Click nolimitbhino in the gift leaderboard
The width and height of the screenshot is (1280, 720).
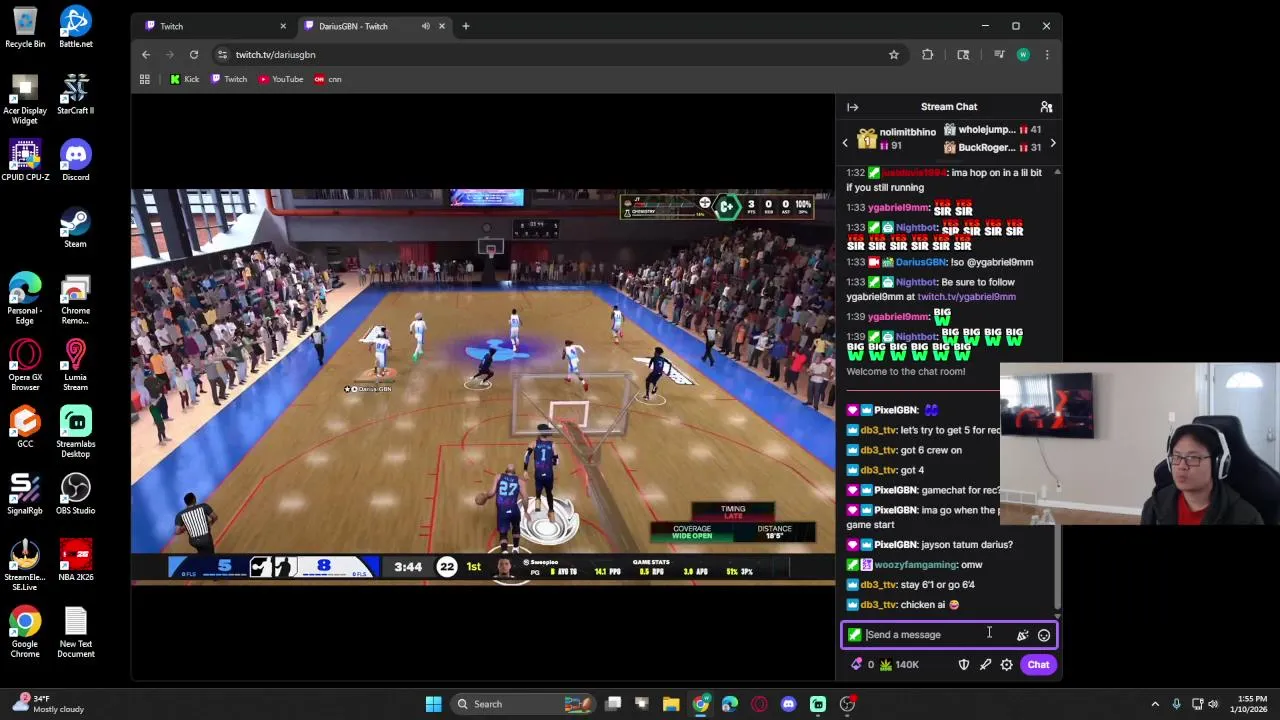(x=907, y=132)
